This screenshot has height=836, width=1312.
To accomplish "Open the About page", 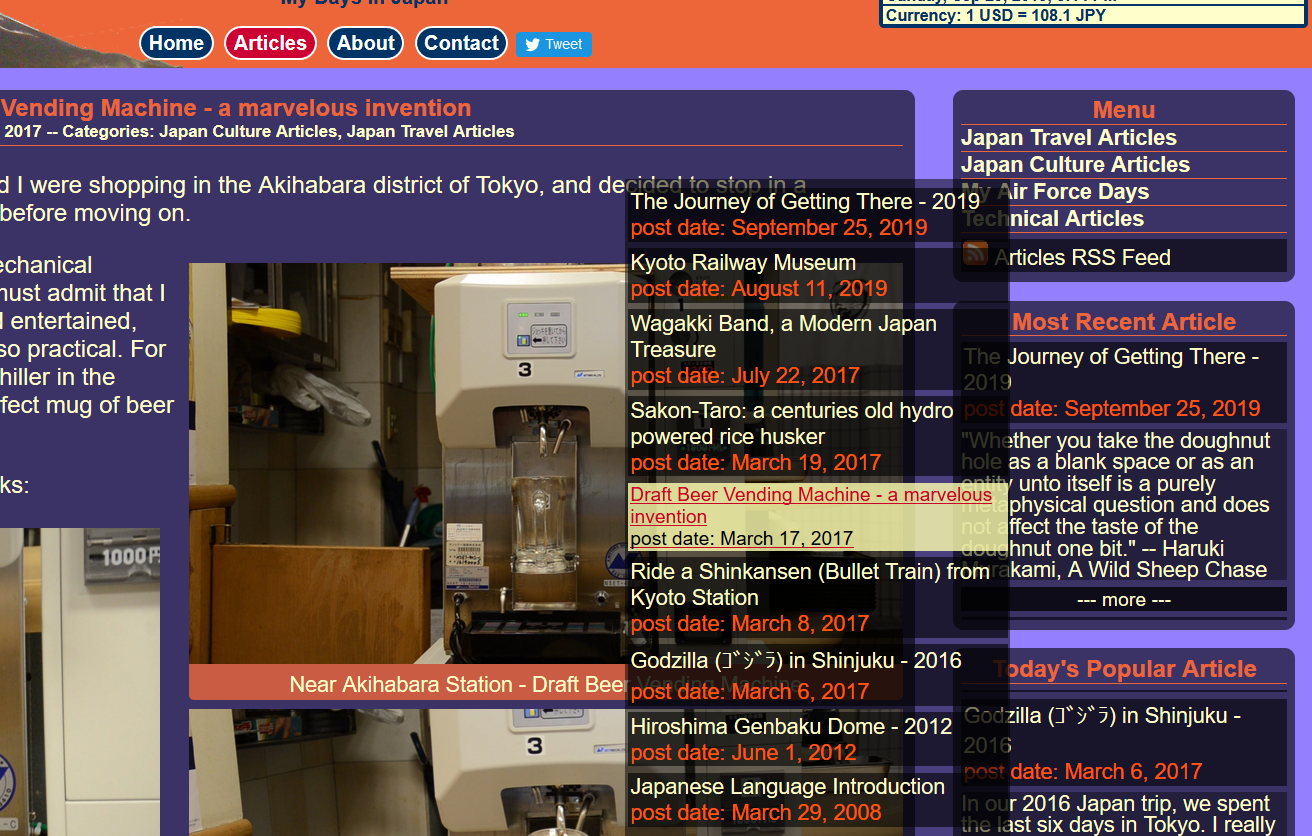I will [365, 43].
